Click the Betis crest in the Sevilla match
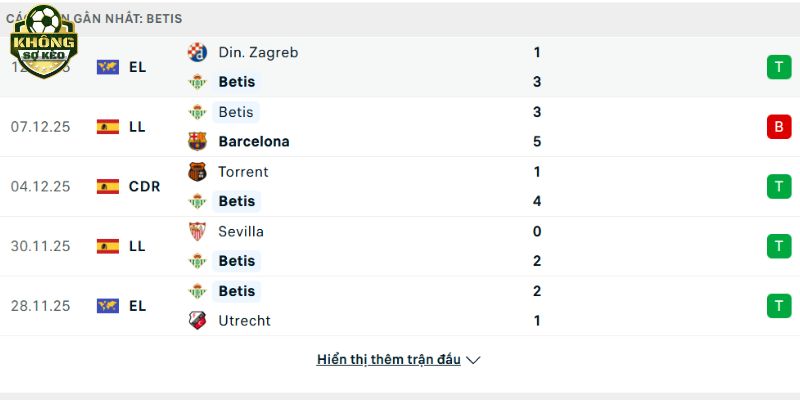Screen dimensions: 800x400 [x=197, y=261]
